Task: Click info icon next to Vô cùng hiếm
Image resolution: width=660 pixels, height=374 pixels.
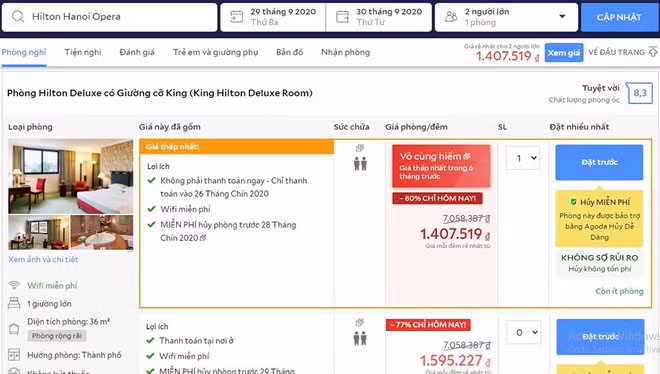Action: [x=466, y=156]
